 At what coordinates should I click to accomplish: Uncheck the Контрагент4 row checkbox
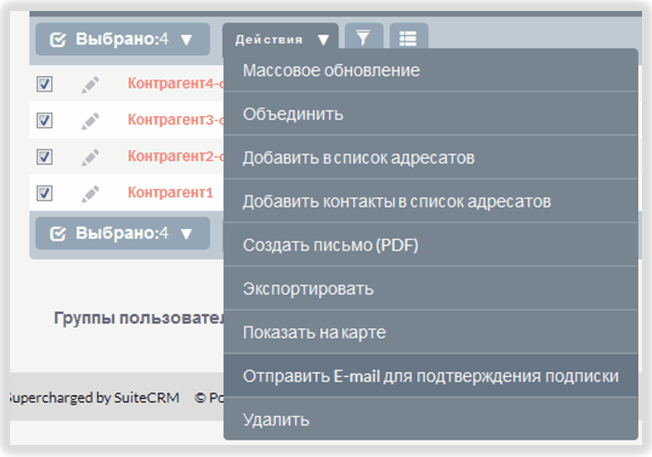(44, 84)
